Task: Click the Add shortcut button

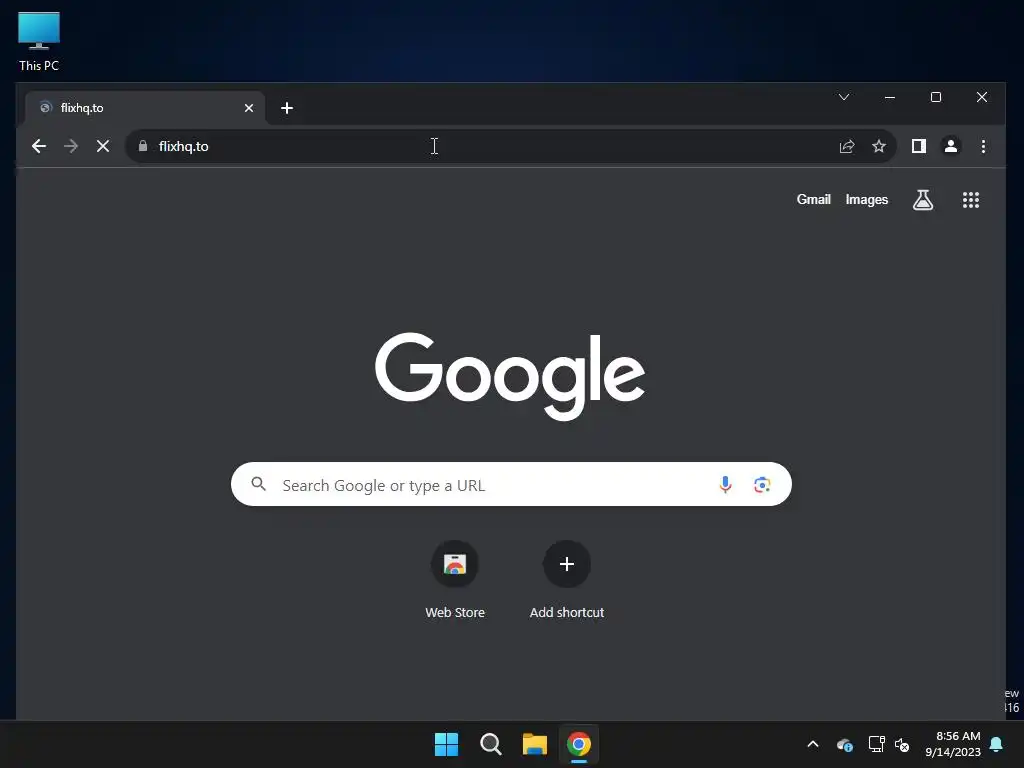Action: point(566,579)
